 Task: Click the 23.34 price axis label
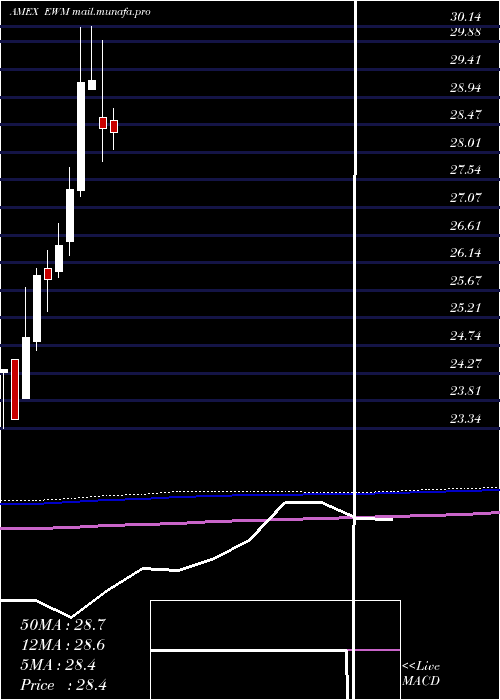point(466,419)
